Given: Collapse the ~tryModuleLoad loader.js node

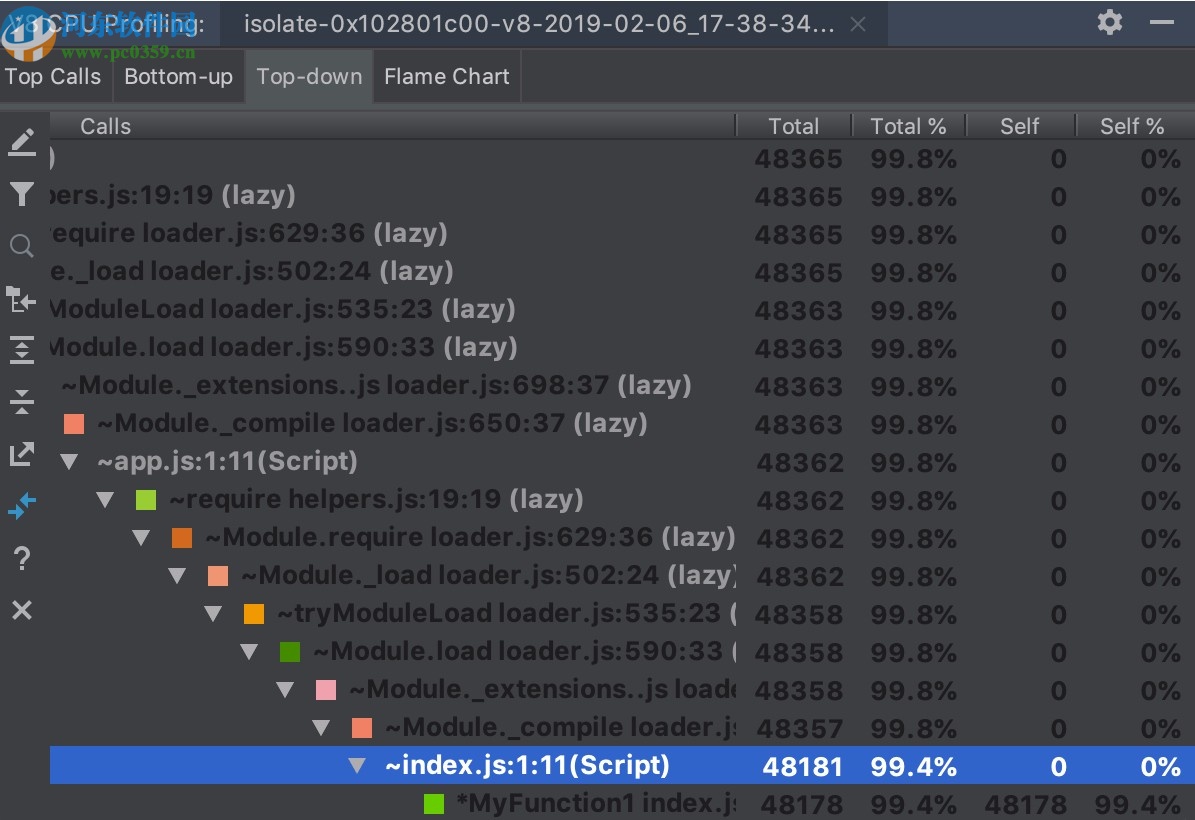Looking at the screenshot, I should click(x=213, y=613).
